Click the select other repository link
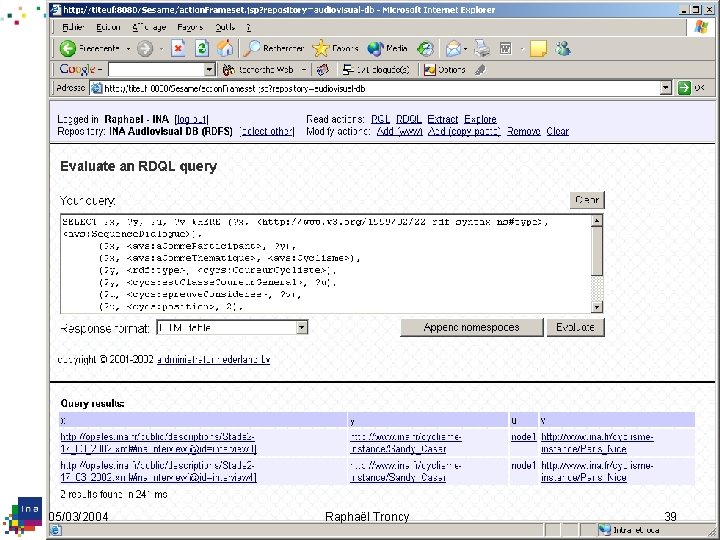Viewport: 720px width, 540px height. 267,131
